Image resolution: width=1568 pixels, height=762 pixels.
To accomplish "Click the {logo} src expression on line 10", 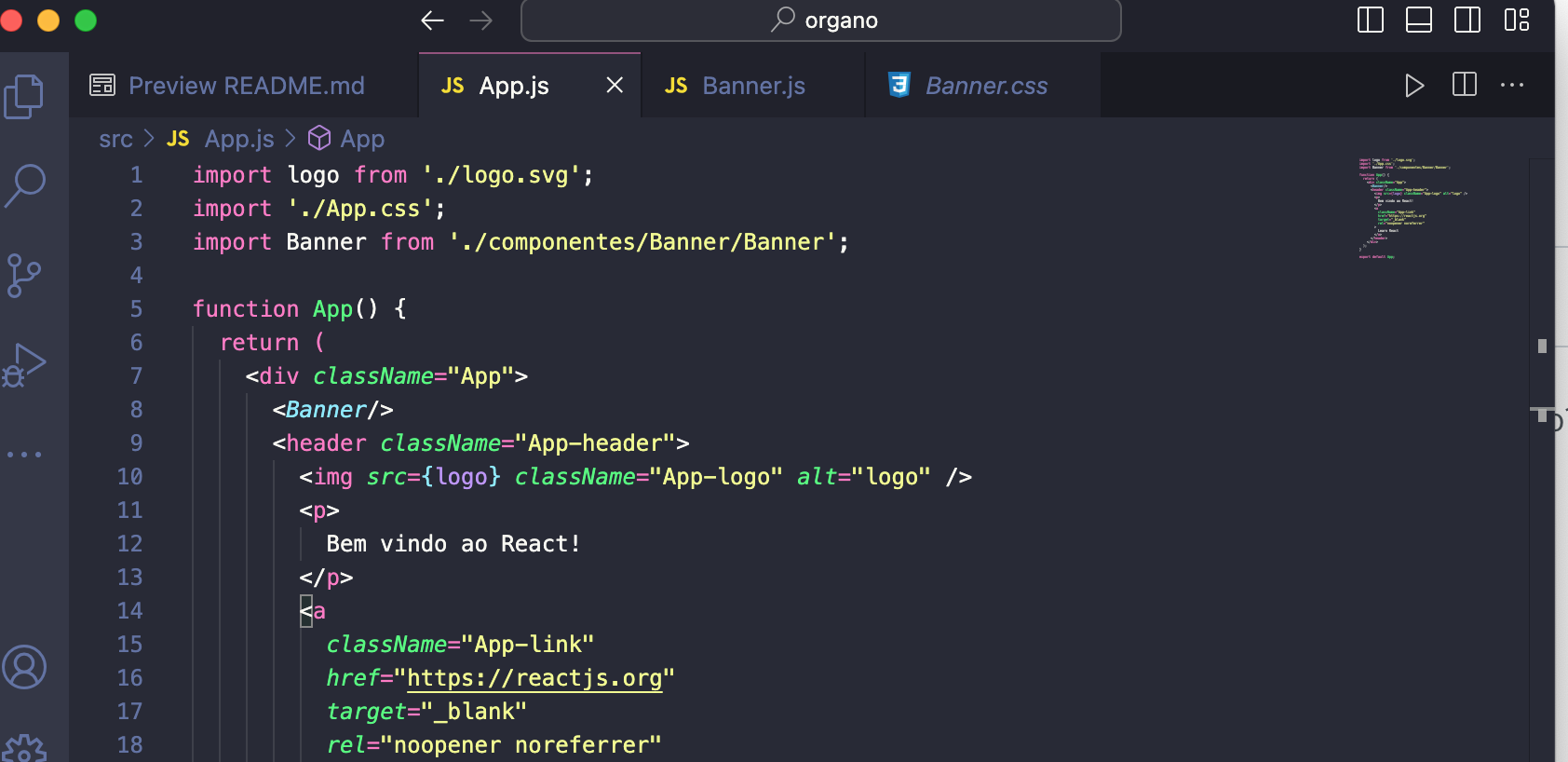I will click(461, 477).
